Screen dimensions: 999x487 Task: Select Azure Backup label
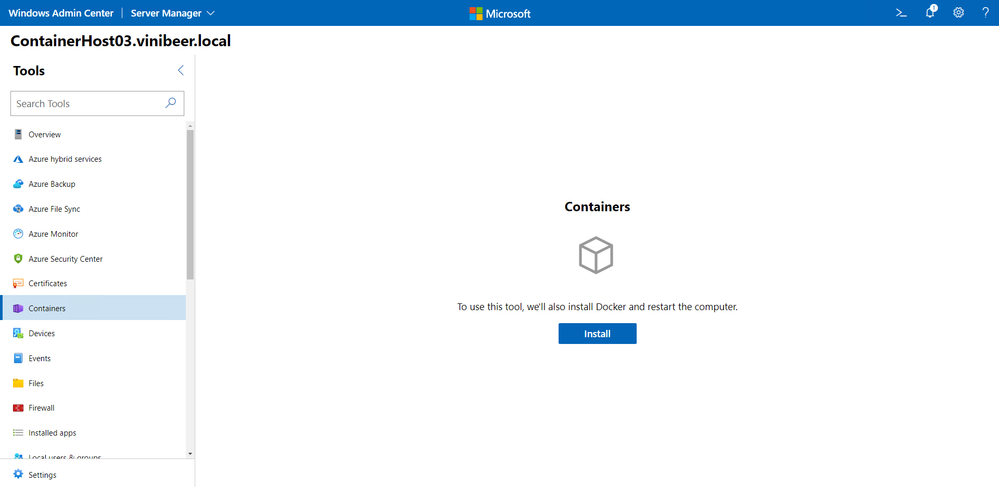[52, 184]
